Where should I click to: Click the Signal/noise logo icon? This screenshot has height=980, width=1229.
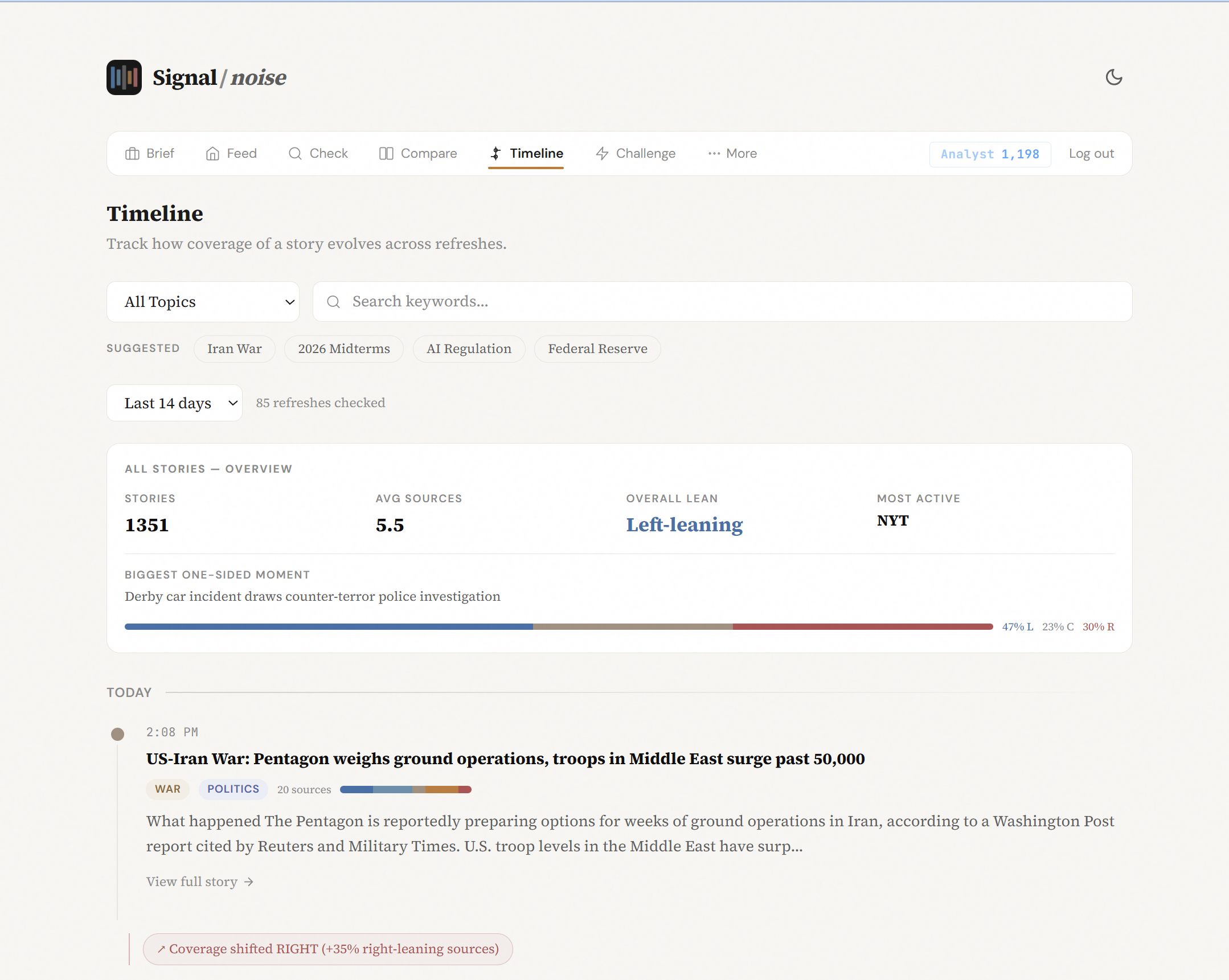(x=124, y=77)
